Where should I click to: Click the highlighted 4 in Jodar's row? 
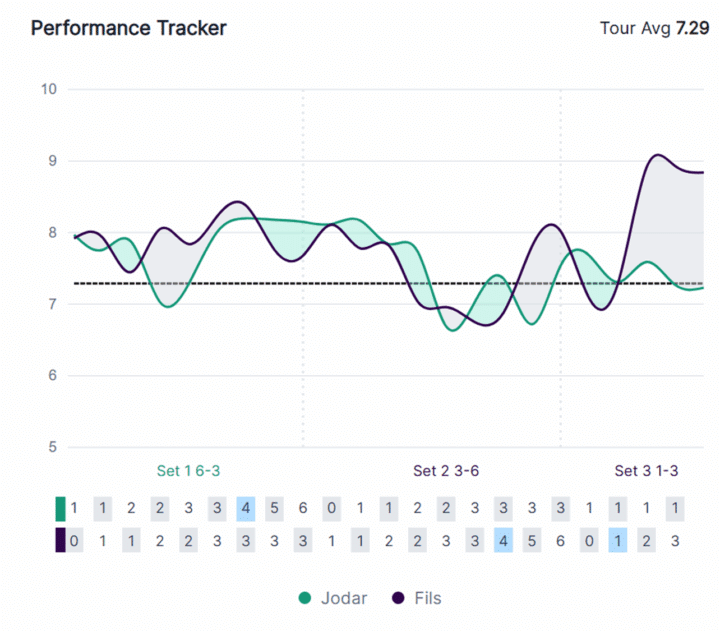[246, 508]
